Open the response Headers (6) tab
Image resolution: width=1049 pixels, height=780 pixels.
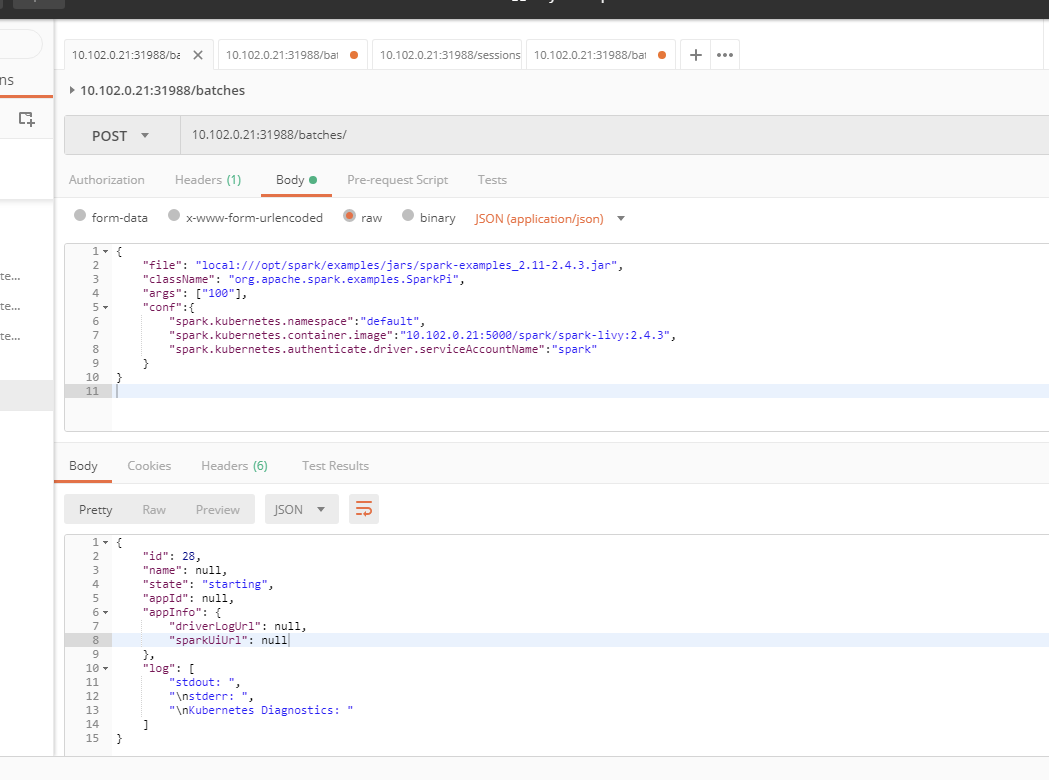pos(234,466)
